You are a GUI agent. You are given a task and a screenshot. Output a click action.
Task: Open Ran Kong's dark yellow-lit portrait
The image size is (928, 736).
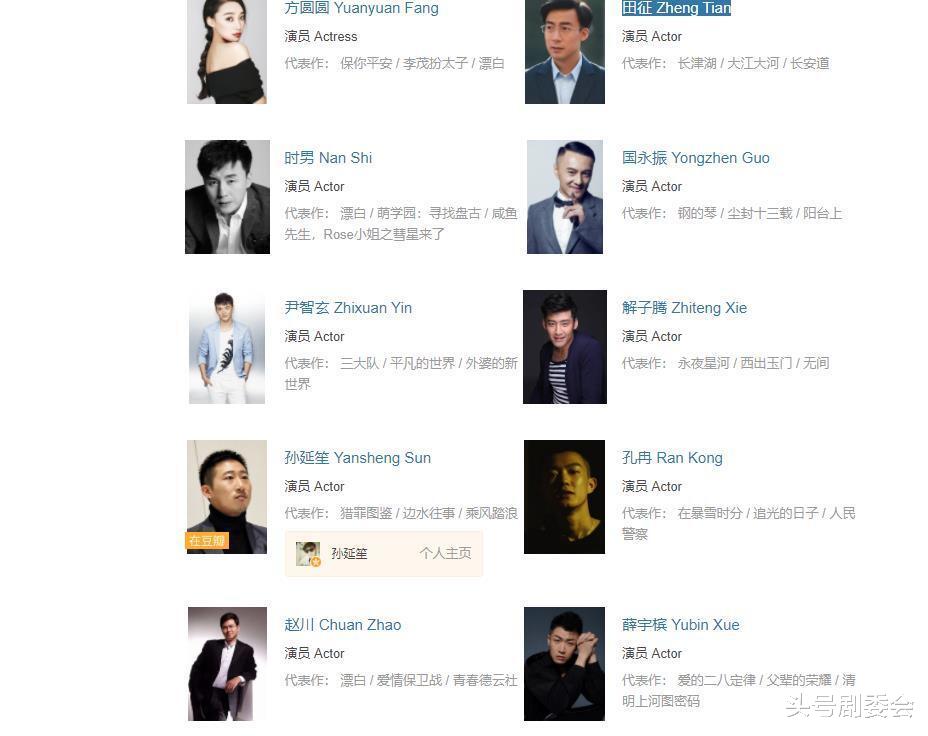point(565,497)
